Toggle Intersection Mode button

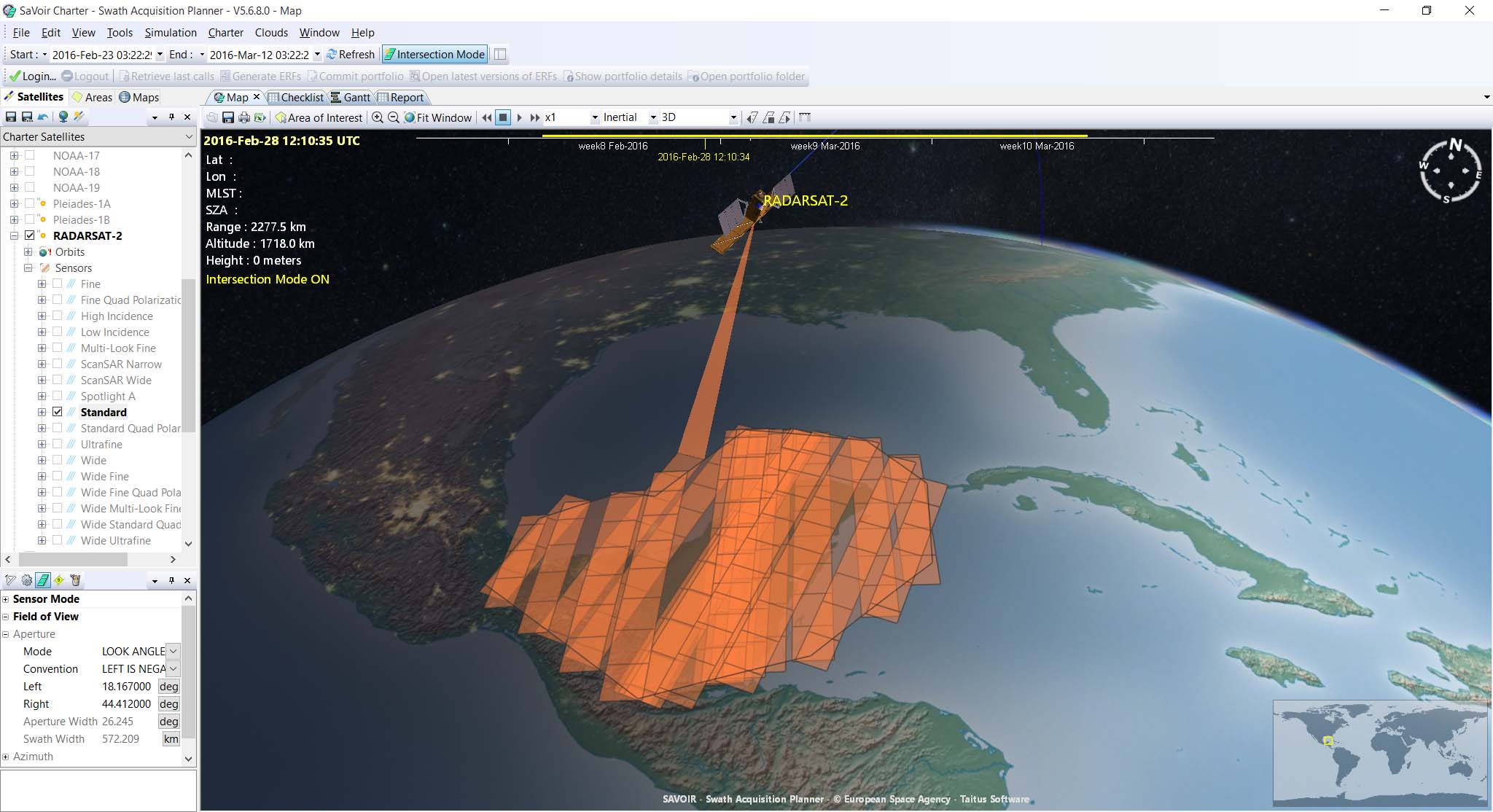coord(434,55)
